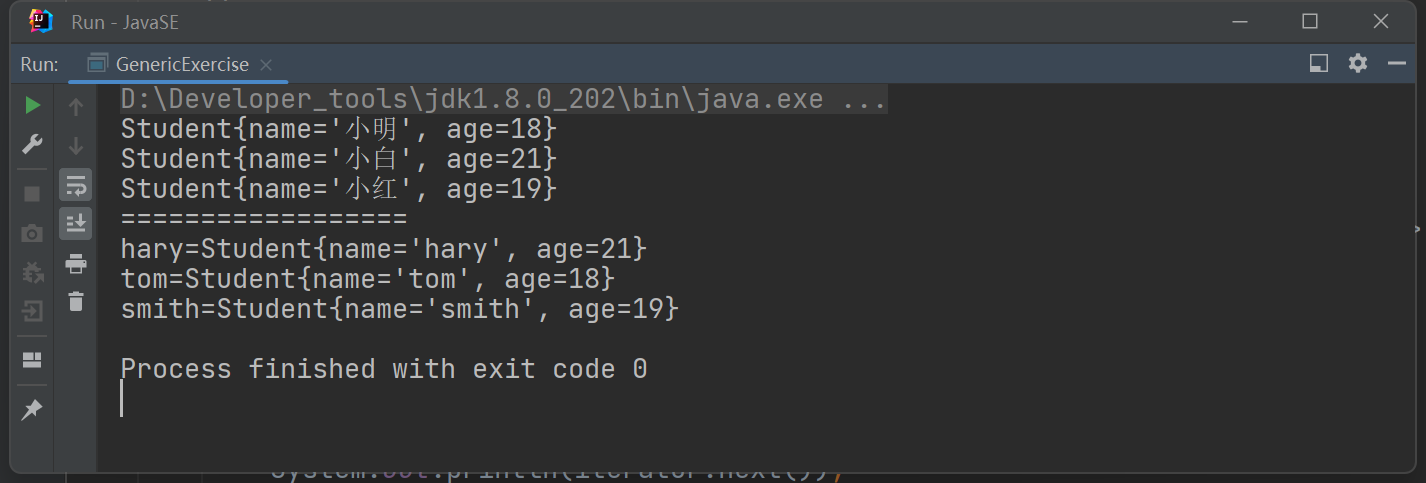Toggle Scroll to End of output

pyautogui.click(x=76, y=224)
